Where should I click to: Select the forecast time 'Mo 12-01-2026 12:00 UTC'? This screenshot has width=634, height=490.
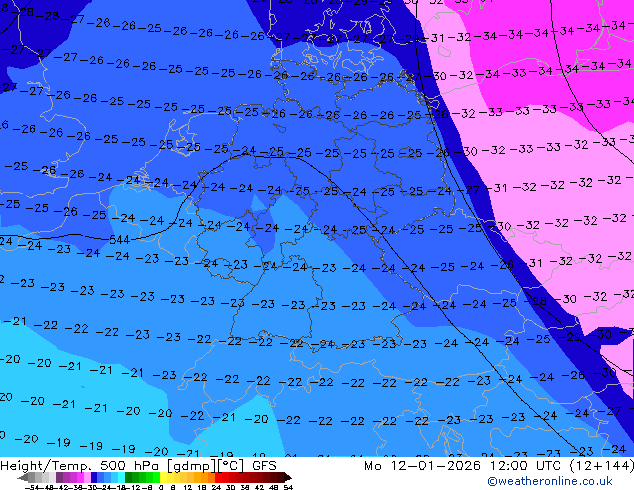click(x=463, y=466)
